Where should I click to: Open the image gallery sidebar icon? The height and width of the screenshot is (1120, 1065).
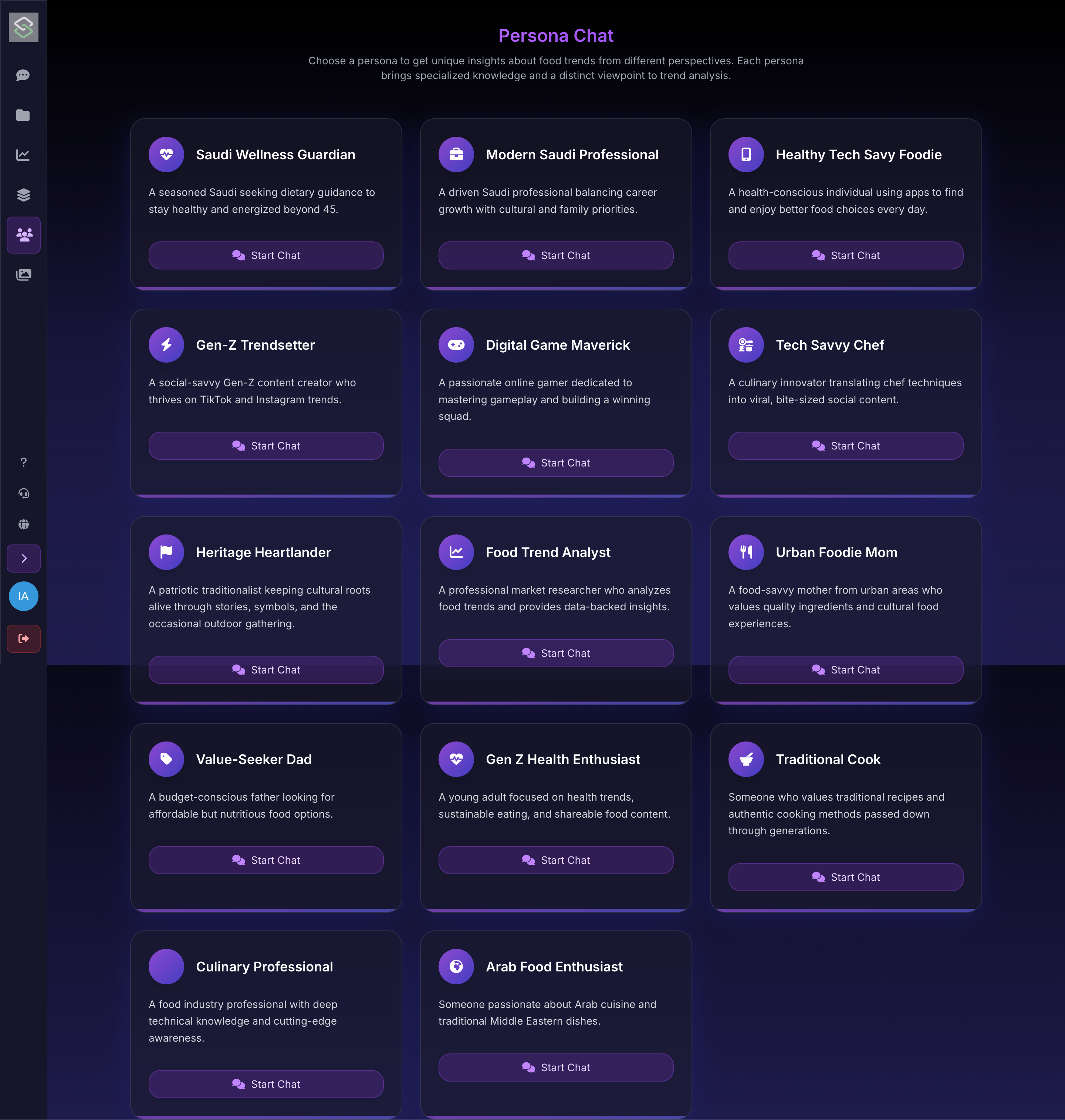23,275
